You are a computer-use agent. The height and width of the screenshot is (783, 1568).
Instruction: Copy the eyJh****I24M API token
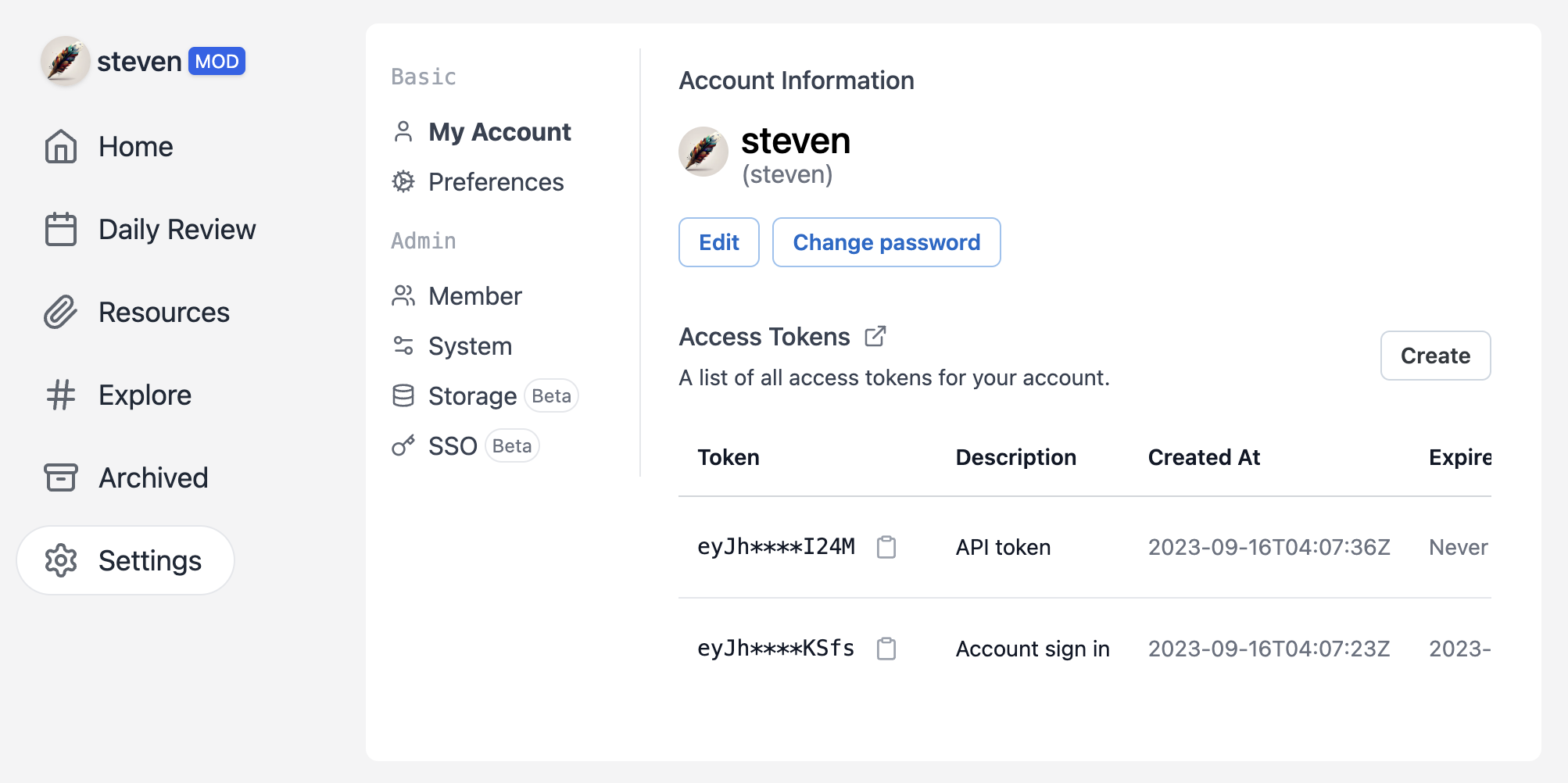[x=886, y=547]
